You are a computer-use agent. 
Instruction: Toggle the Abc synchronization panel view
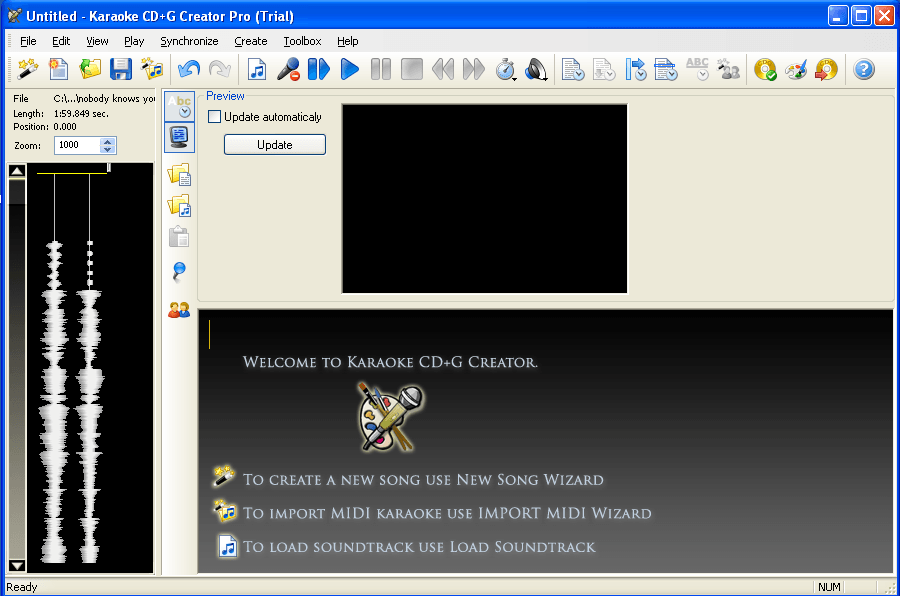point(178,106)
